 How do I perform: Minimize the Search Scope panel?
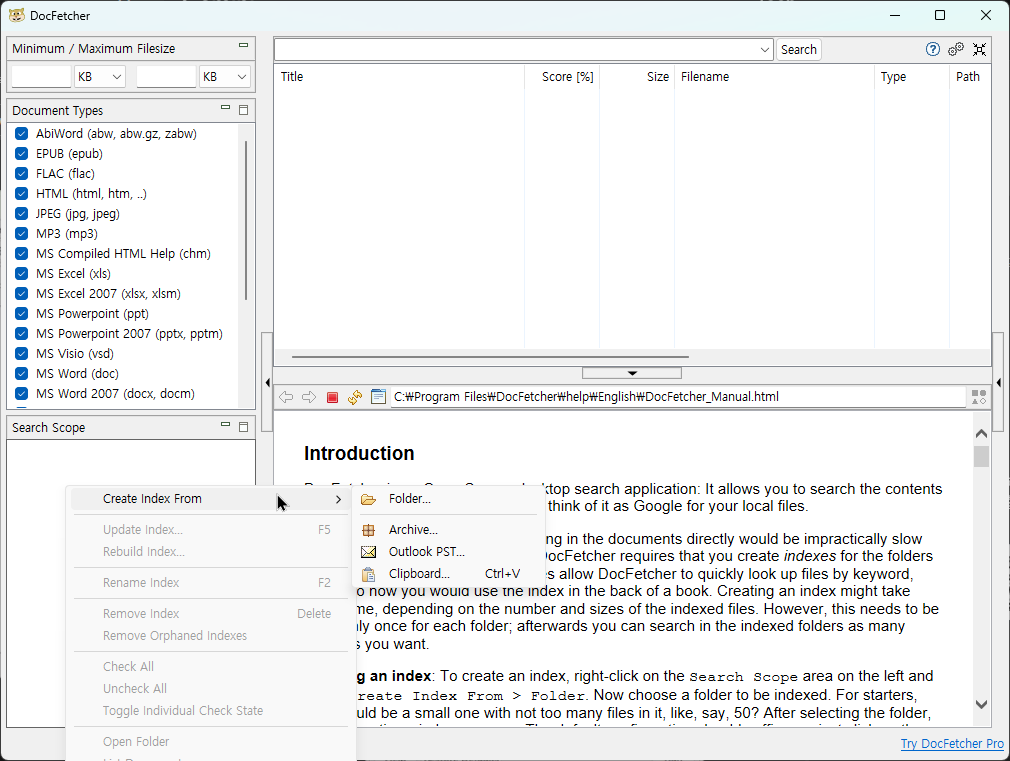pyautogui.click(x=225, y=425)
